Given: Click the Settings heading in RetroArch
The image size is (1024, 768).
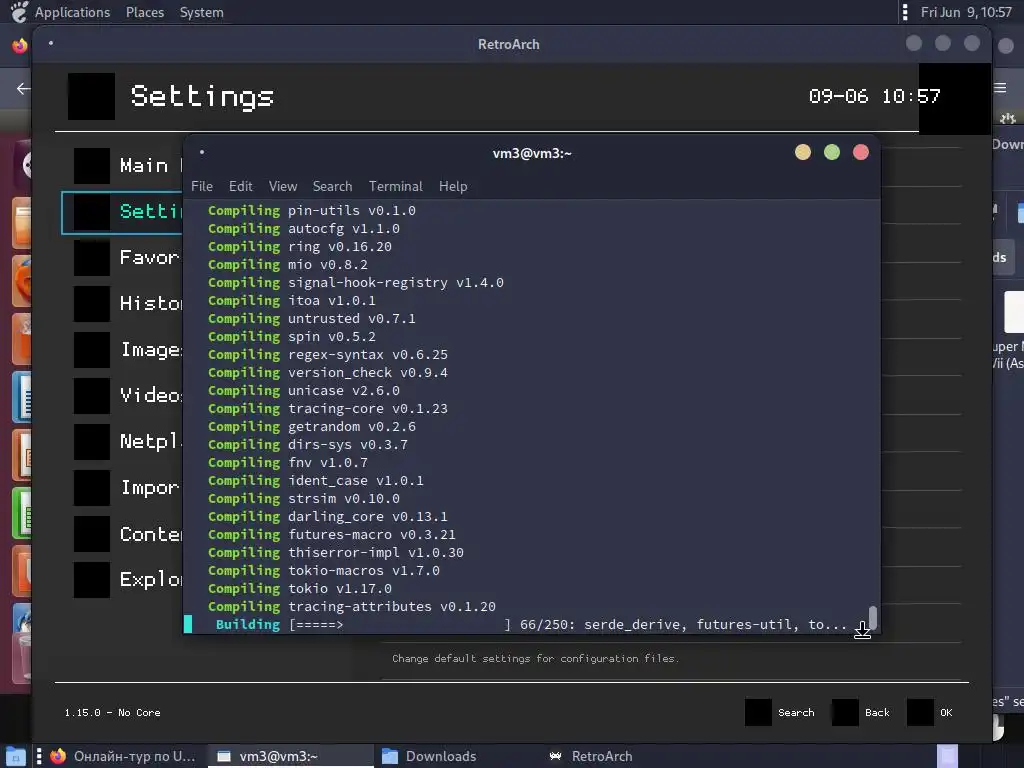Looking at the screenshot, I should (x=202, y=97).
